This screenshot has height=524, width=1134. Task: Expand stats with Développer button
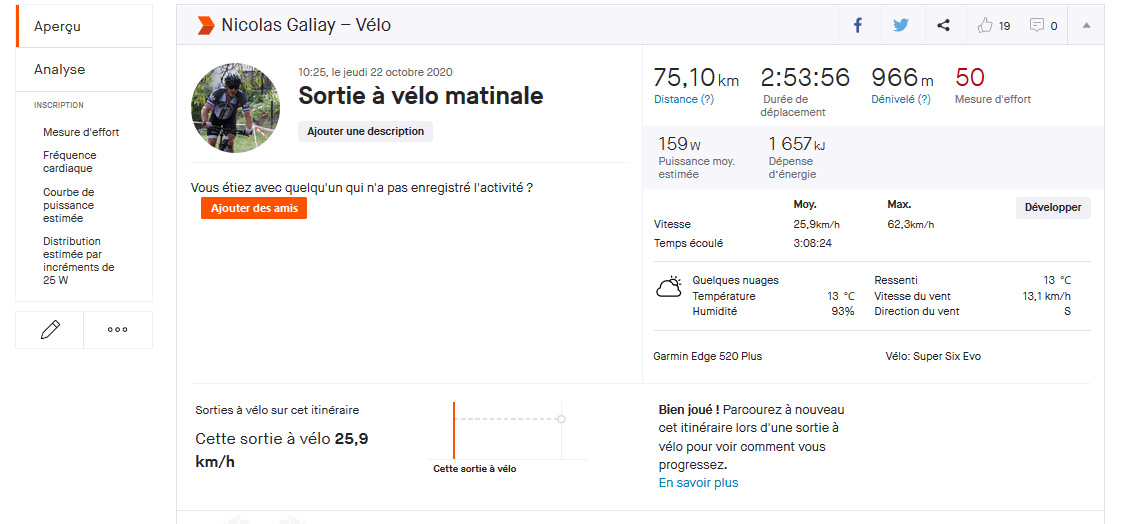tap(1053, 208)
